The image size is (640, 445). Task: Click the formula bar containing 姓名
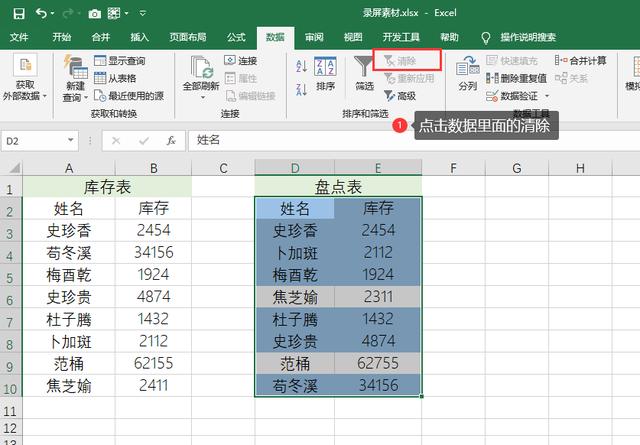(414, 141)
